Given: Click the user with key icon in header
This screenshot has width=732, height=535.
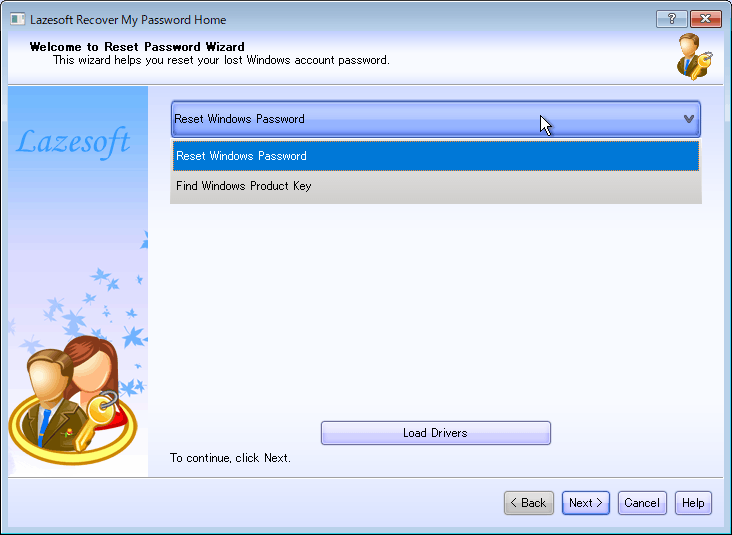Looking at the screenshot, I should [695, 56].
